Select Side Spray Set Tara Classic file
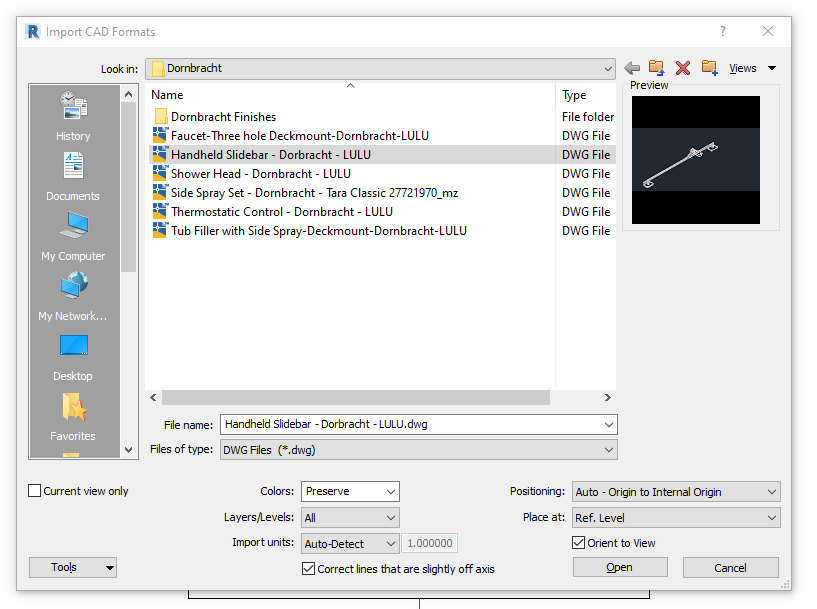Screen dimensions: 817x609 (x=315, y=193)
